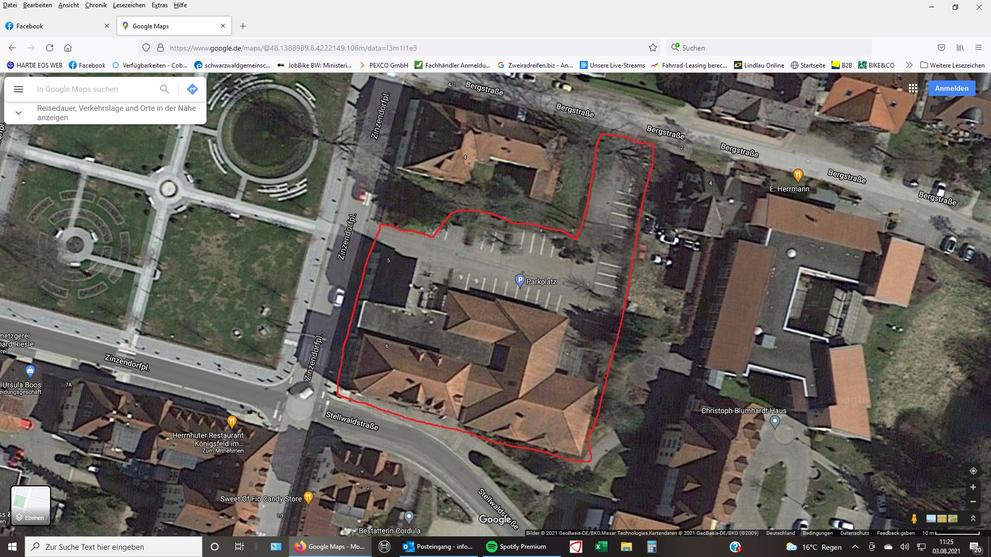Center map on my location
This screenshot has width=991, height=557.
(973, 471)
